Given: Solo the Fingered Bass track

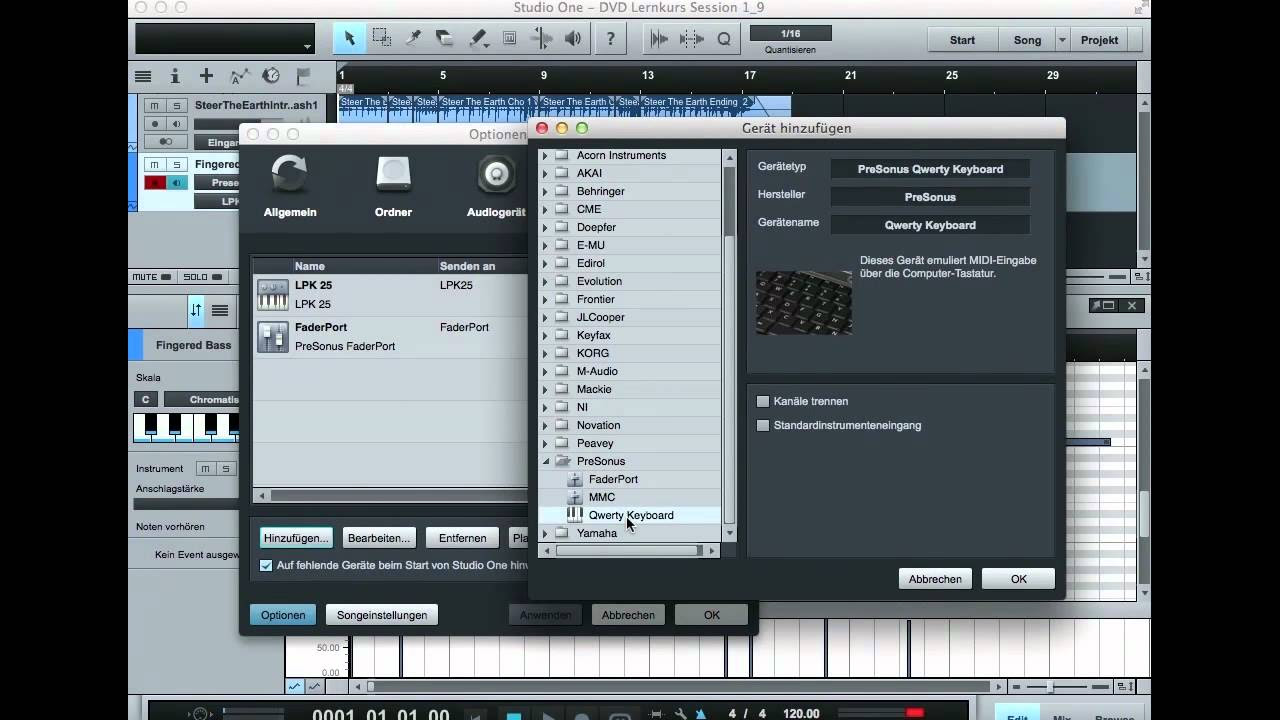Looking at the screenshot, I should (177, 164).
